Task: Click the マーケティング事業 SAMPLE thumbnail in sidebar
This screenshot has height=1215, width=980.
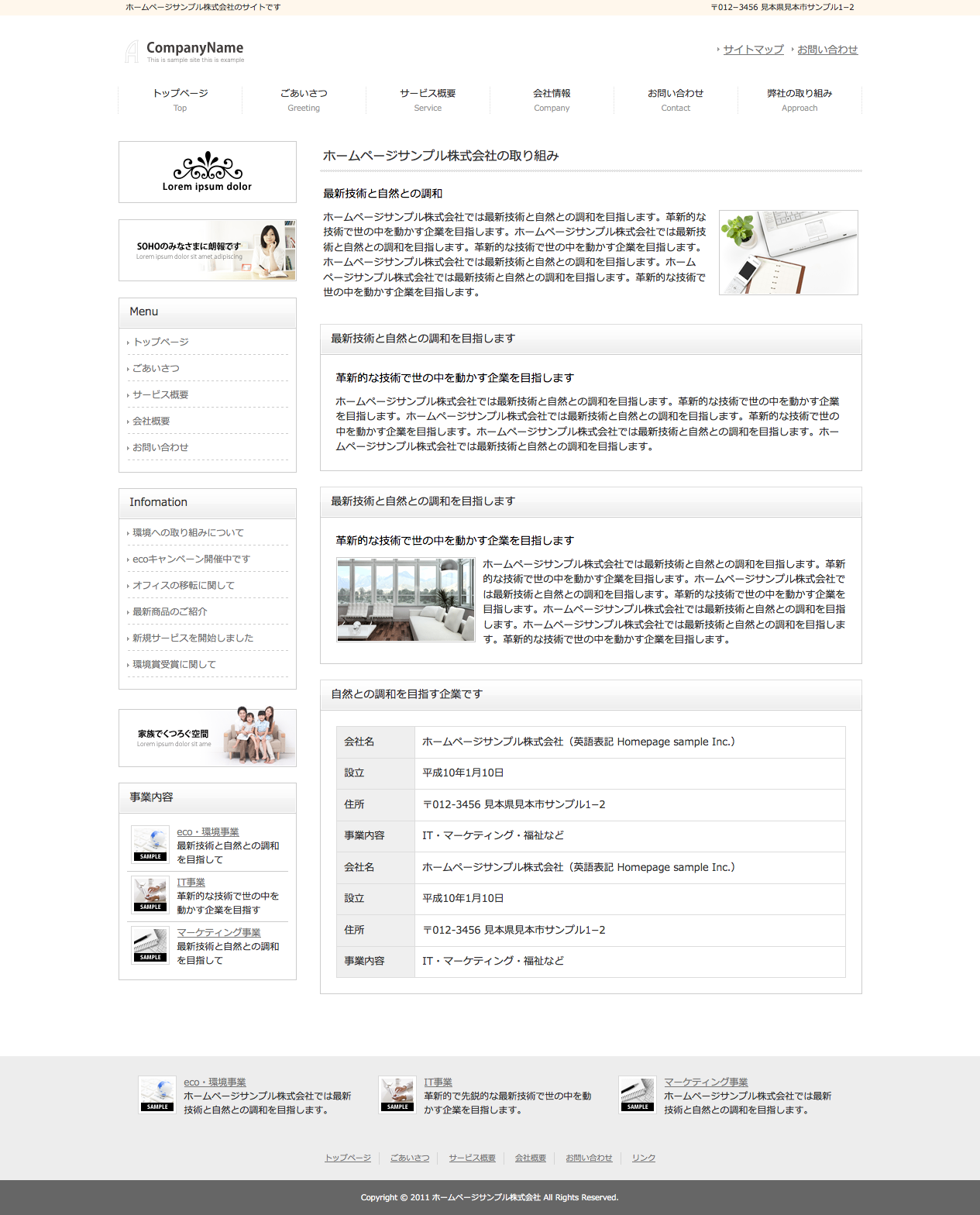Action: pyautogui.click(x=150, y=945)
